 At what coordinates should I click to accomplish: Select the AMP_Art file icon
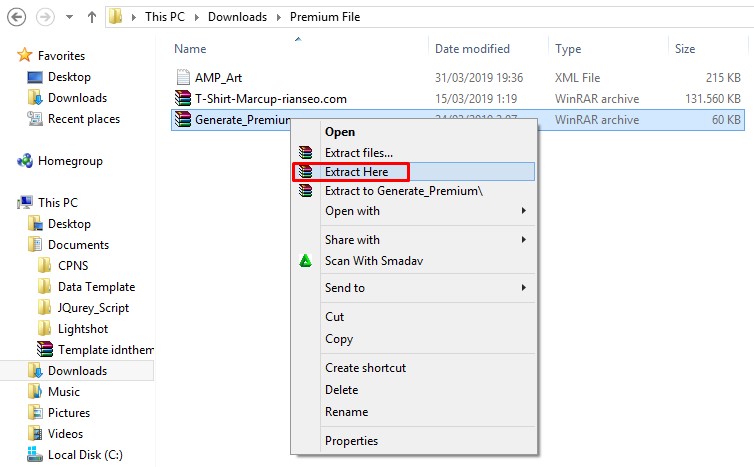(183, 77)
